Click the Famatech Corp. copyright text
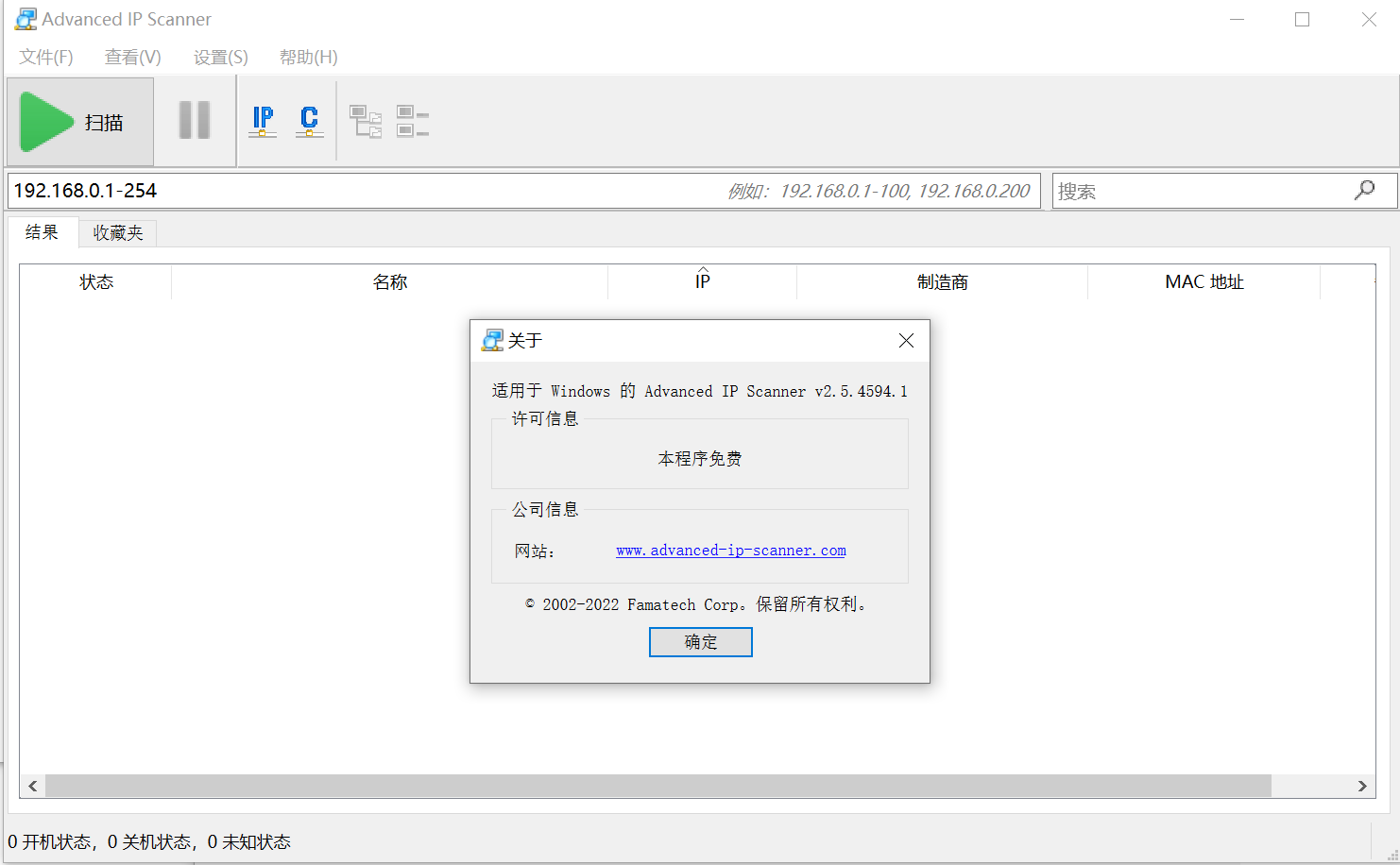 [x=695, y=604]
